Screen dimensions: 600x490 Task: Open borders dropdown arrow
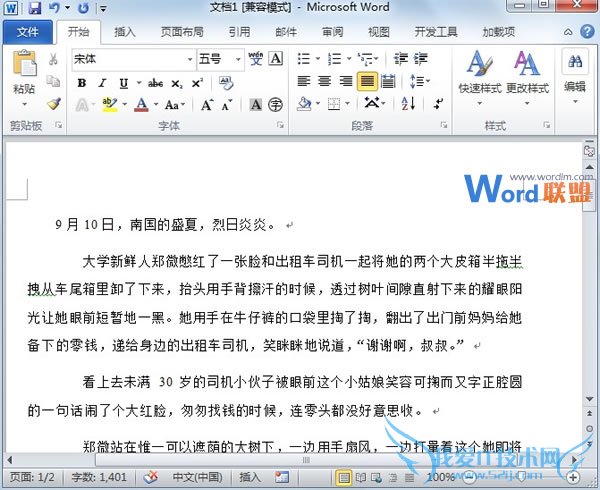coord(347,103)
